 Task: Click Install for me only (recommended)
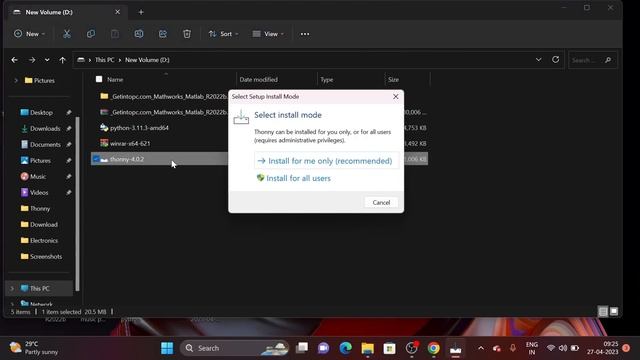click(x=326, y=161)
